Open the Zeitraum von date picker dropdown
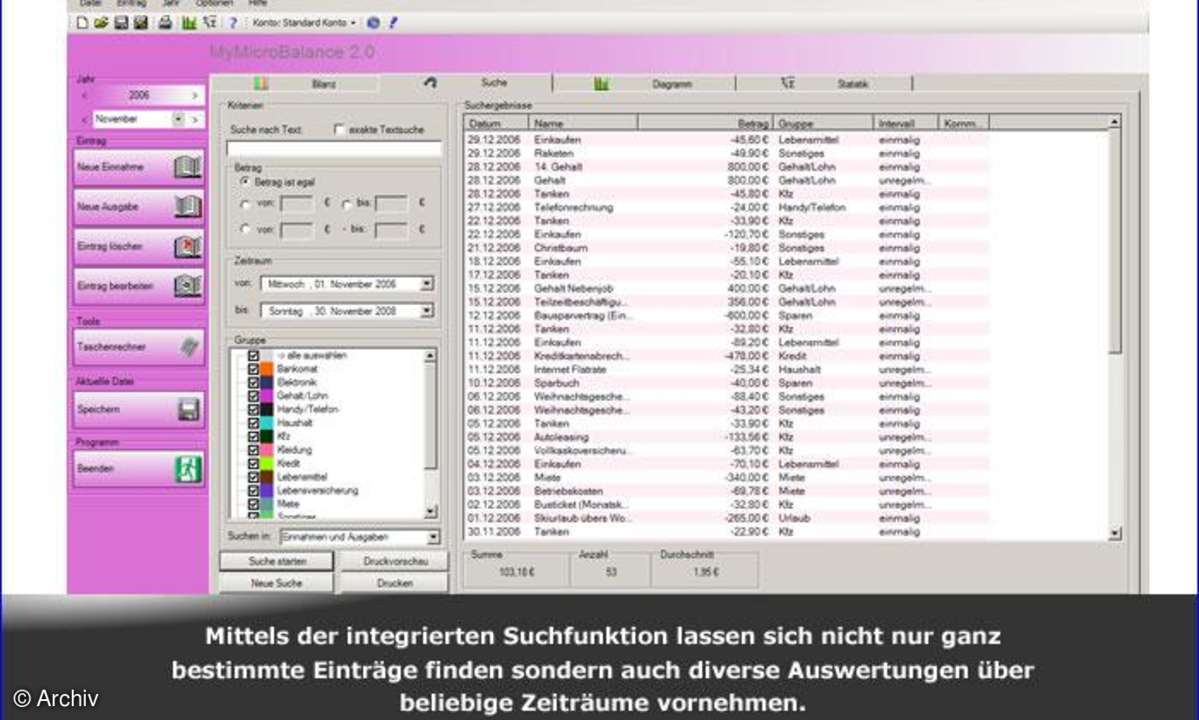The height and width of the screenshot is (720, 1199). coord(427,284)
